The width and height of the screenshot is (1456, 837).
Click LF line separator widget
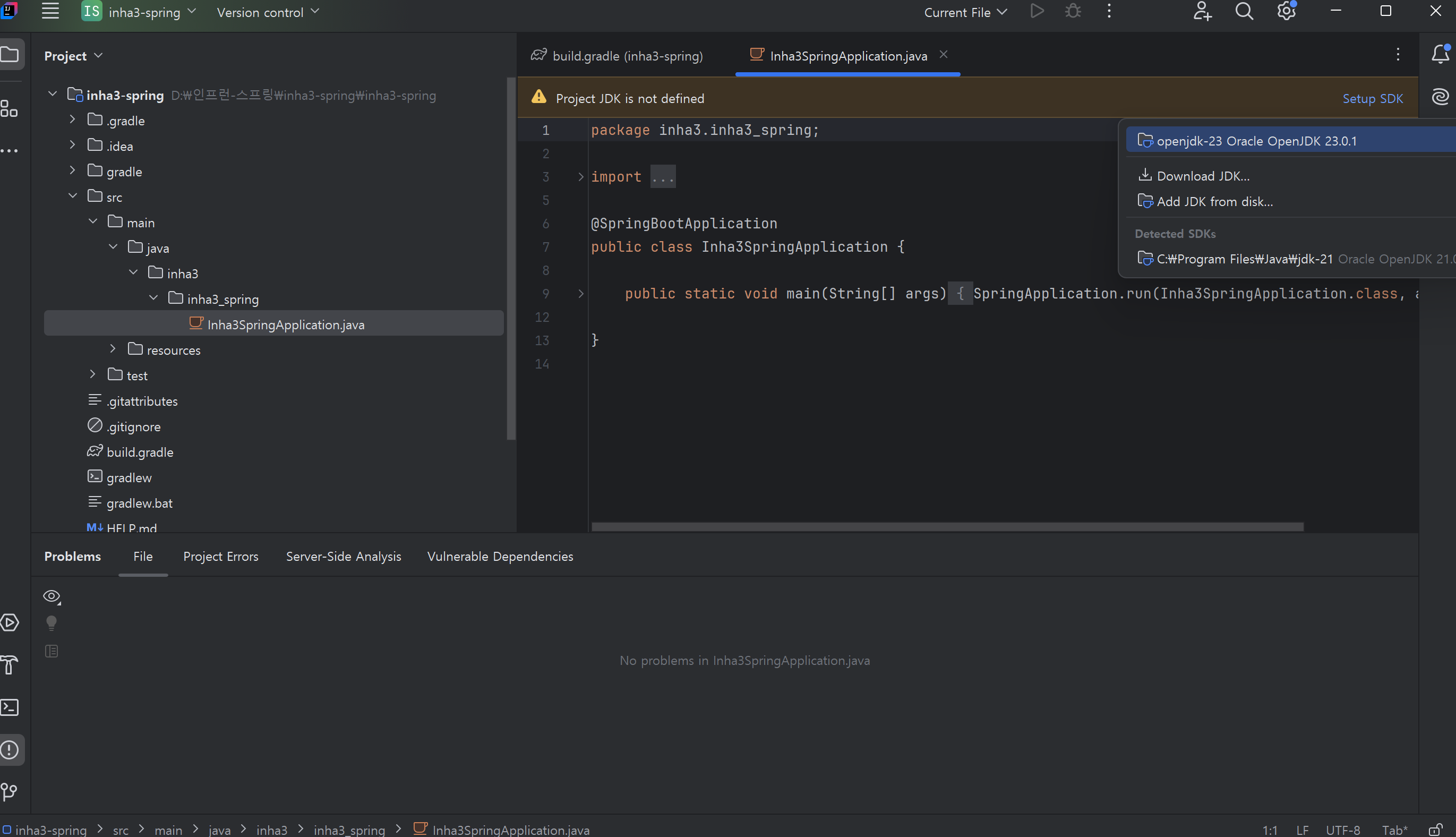point(1302,830)
